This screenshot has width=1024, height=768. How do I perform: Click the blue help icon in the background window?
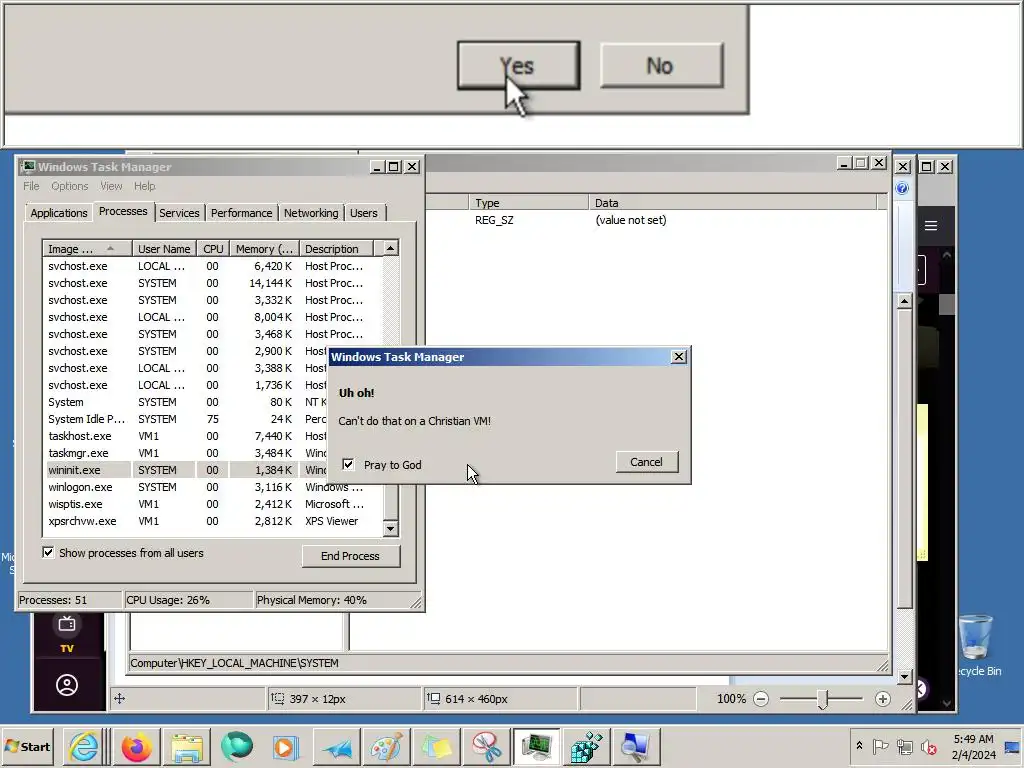(902, 189)
